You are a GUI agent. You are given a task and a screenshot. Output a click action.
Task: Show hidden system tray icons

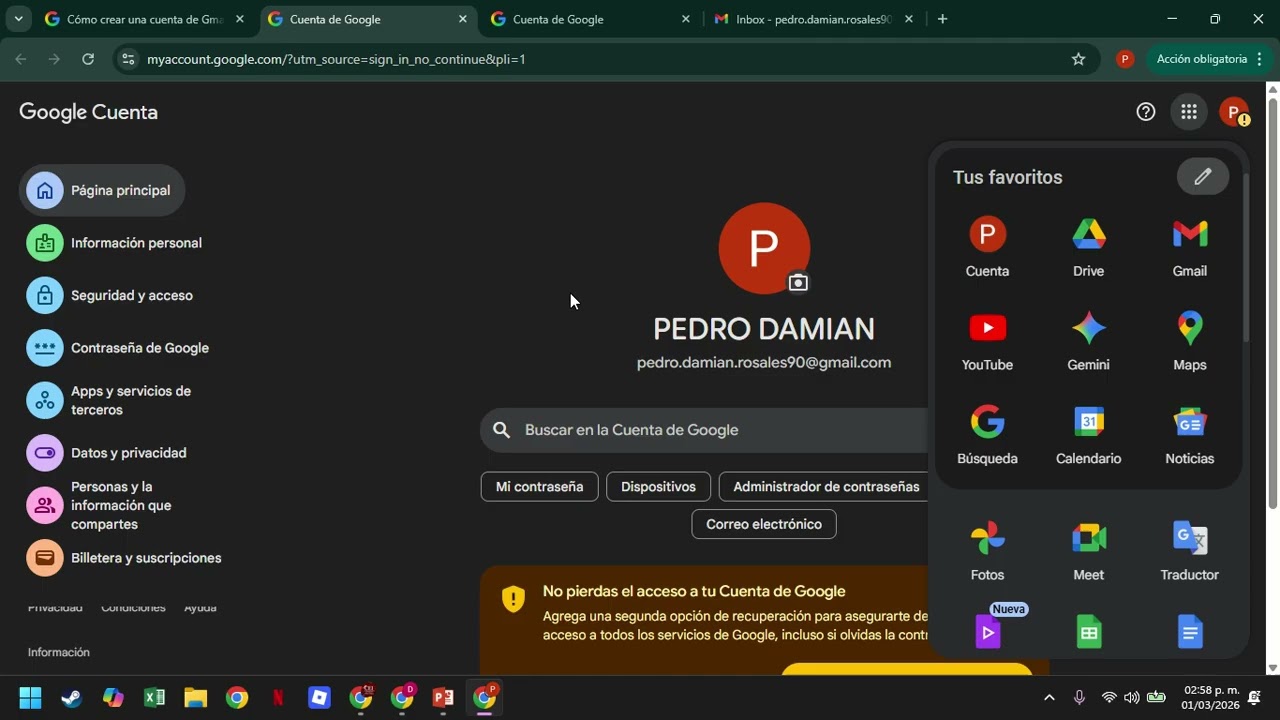click(x=1049, y=698)
